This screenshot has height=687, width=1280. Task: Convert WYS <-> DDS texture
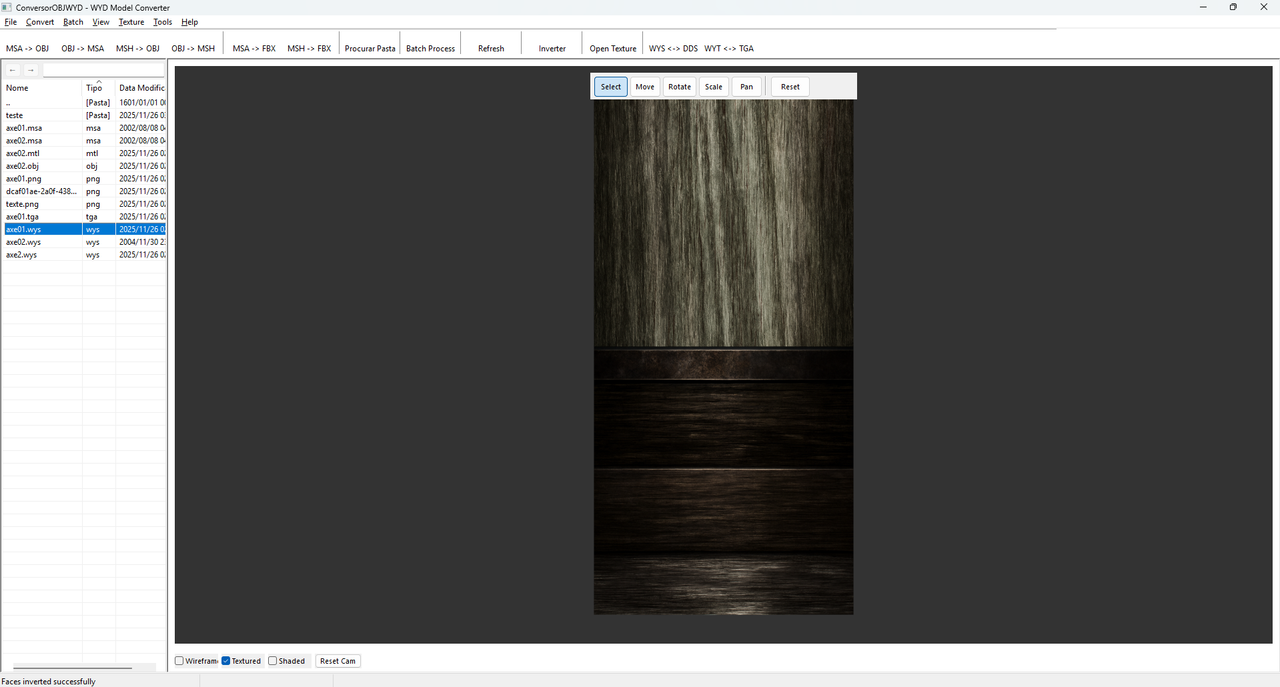tap(673, 48)
